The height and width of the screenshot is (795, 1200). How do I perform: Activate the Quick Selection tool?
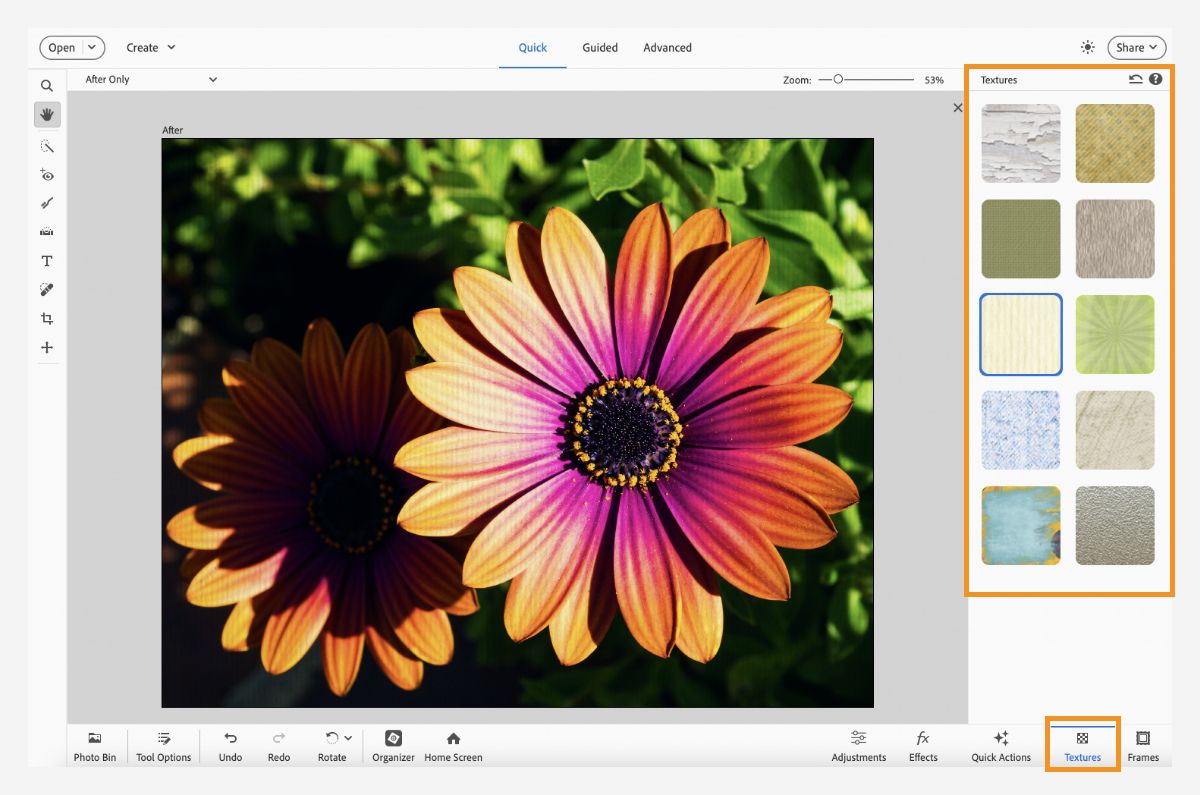46,146
